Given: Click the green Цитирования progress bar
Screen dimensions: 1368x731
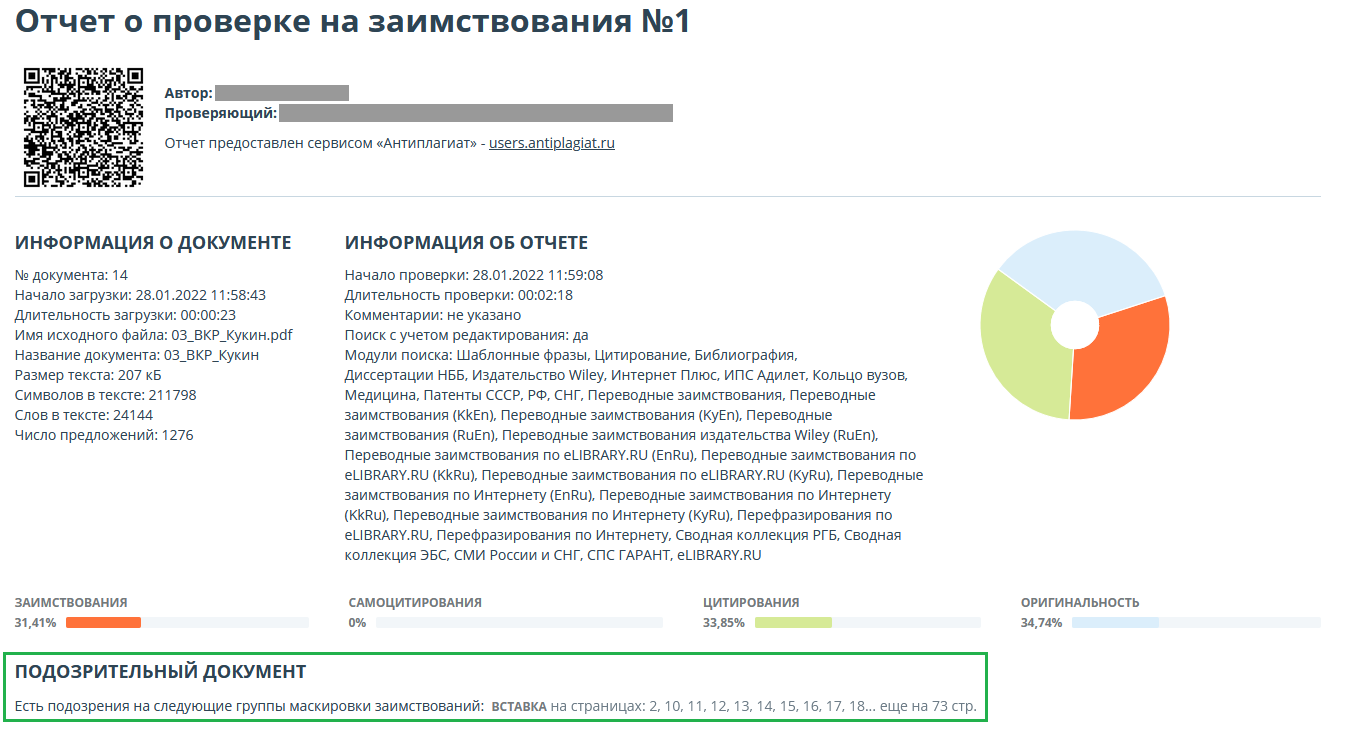Looking at the screenshot, I should (x=793, y=622).
